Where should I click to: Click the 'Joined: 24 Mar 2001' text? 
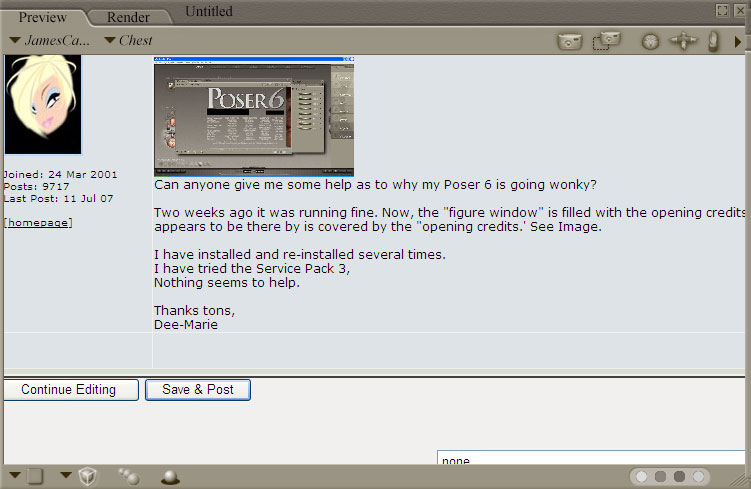pyautogui.click(x=60, y=174)
